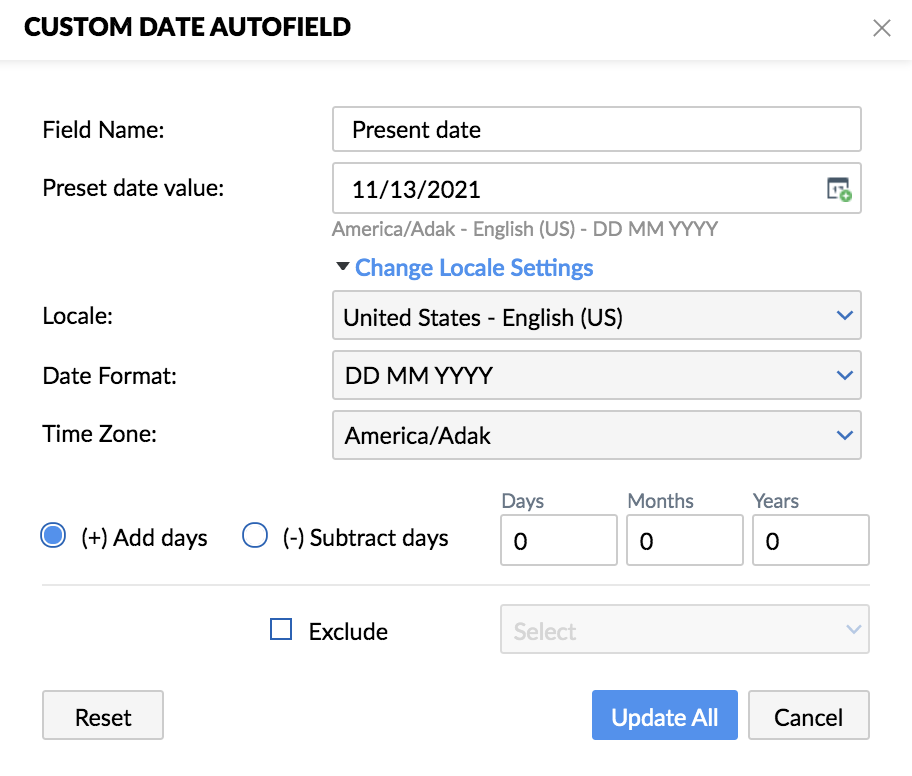Screen dimensions: 912x776
Task: Collapse the Change Locale Settings triangle
Action: click(x=343, y=267)
